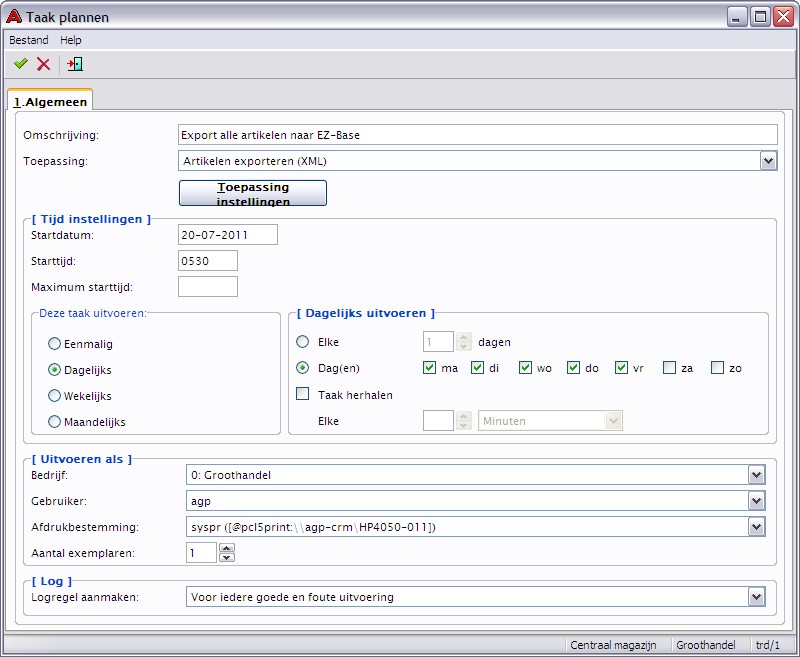800x657 pixels.
Task: Expand the Bedrijf dropdown
Action: tap(757, 475)
